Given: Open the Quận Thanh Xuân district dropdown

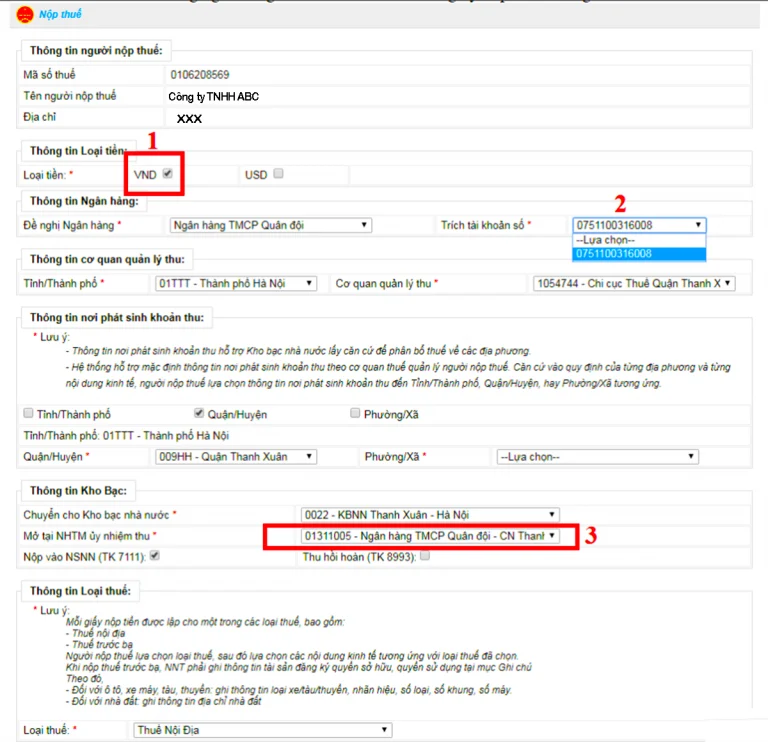Looking at the screenshot, I should 236,457.
